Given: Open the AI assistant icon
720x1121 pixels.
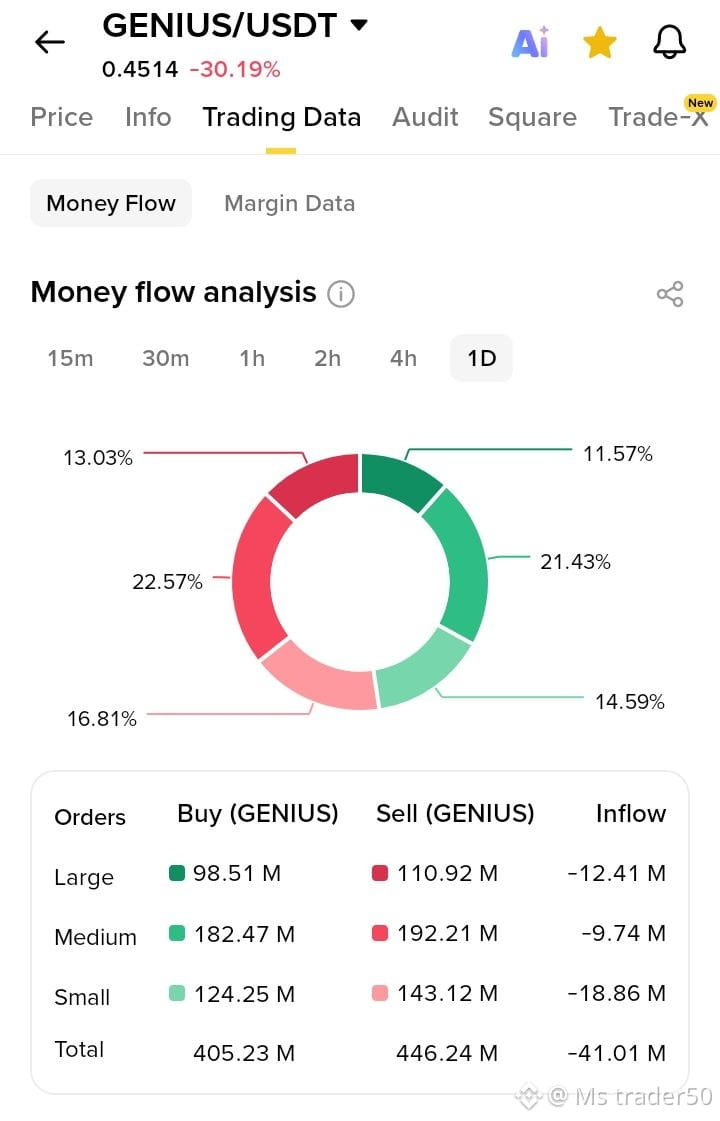Looking at the screenshot, I should point(531,42).
